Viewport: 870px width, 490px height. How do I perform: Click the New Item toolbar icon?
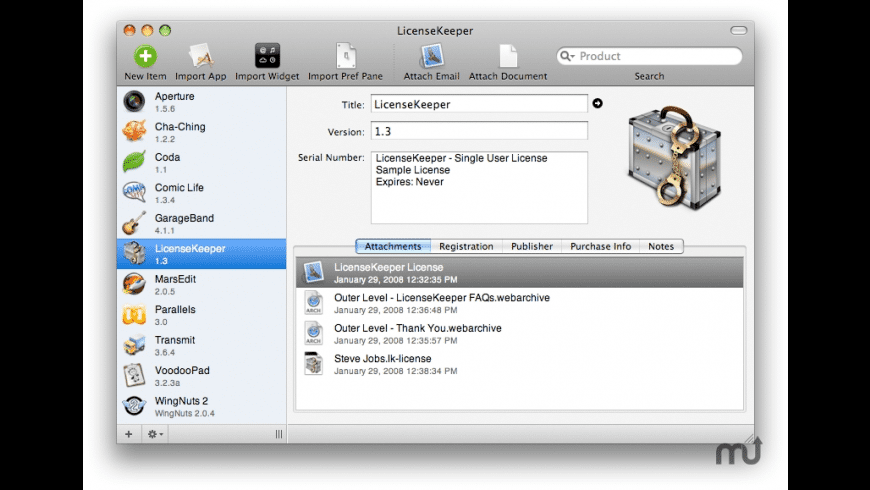146,56
